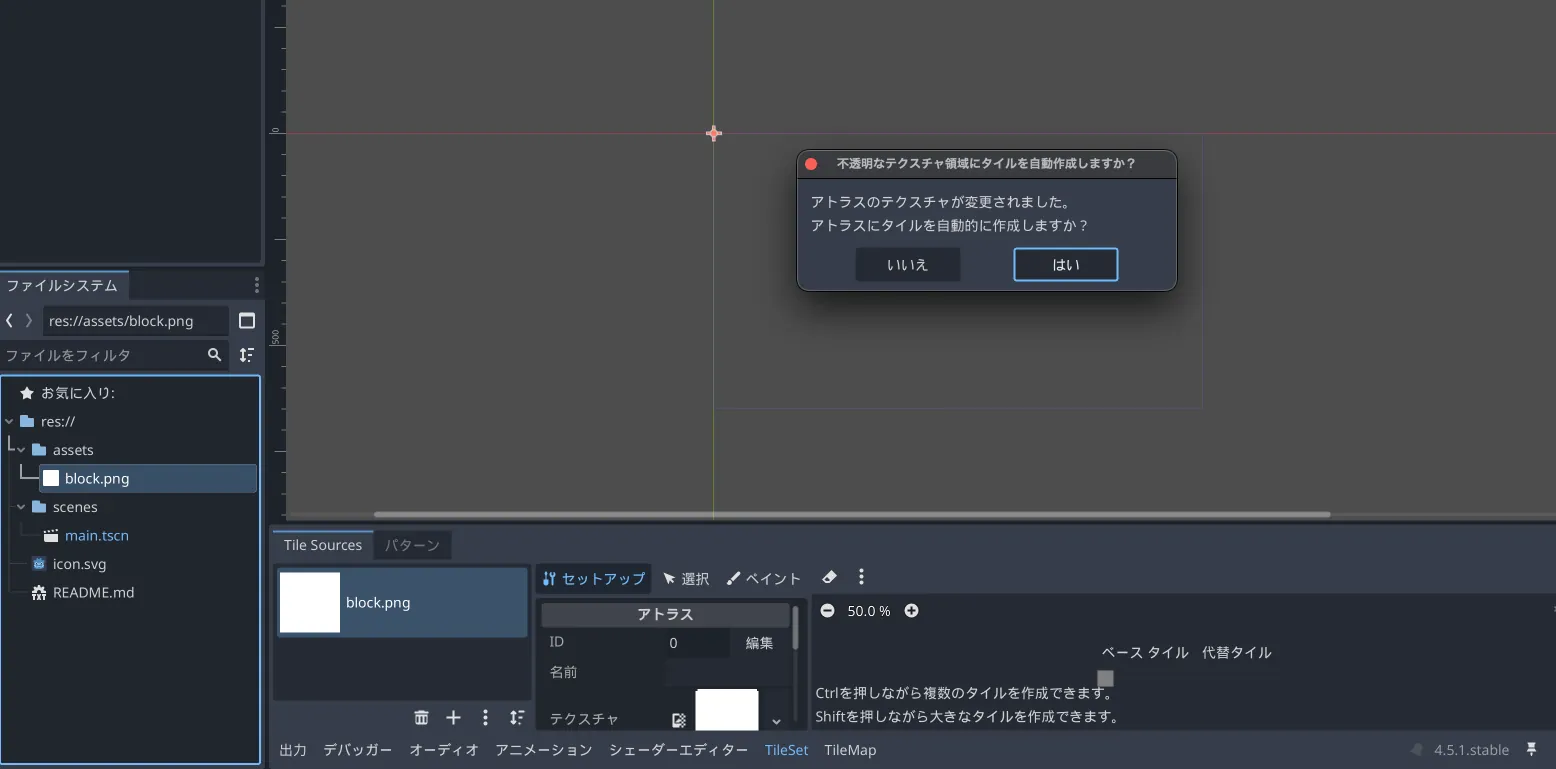Activate 選択 select mode
The width and height of the screenshot is (1556, 769).
click(x=686, y=578)
